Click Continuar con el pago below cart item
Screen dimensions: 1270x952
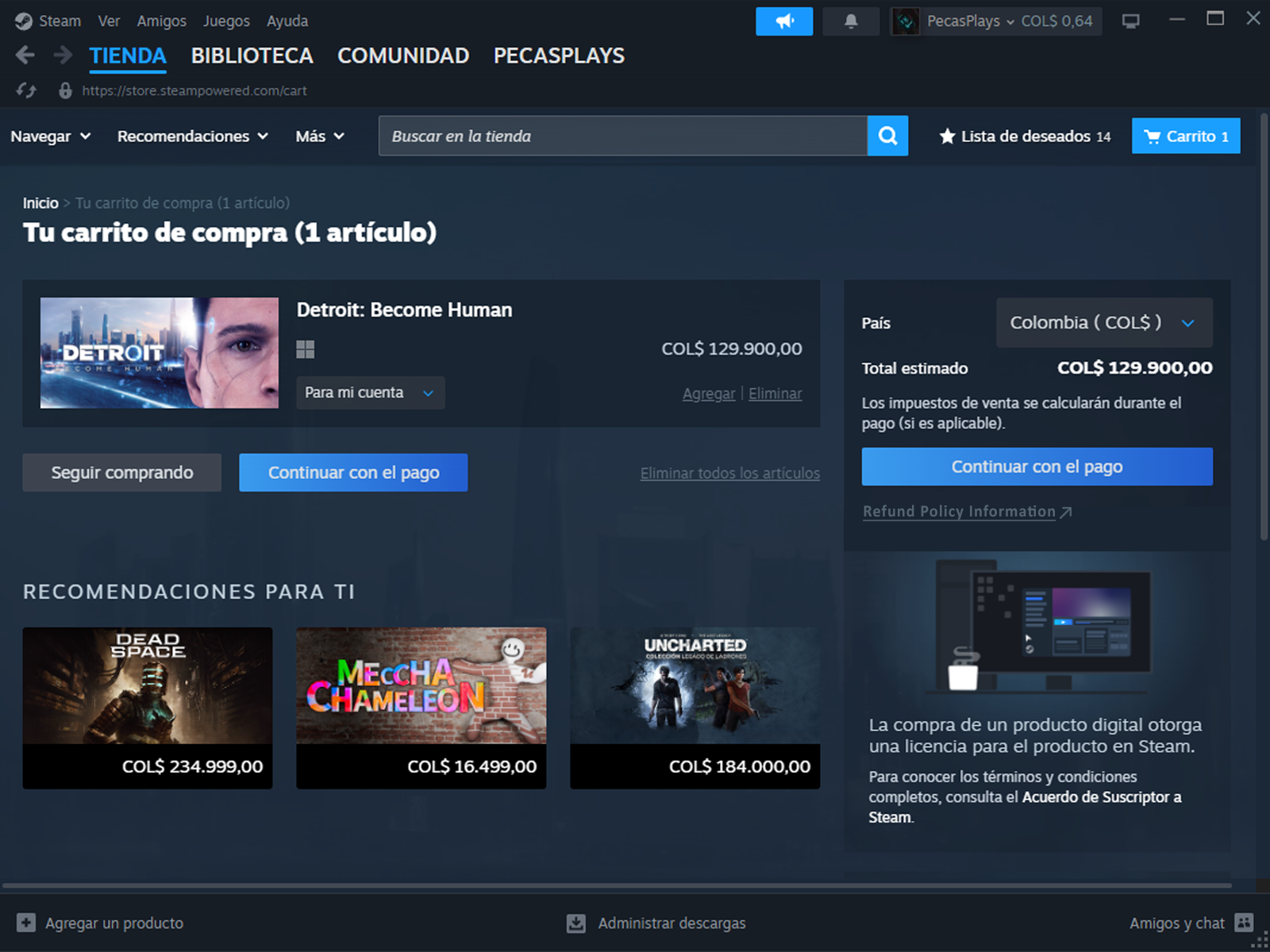(353, 473)
